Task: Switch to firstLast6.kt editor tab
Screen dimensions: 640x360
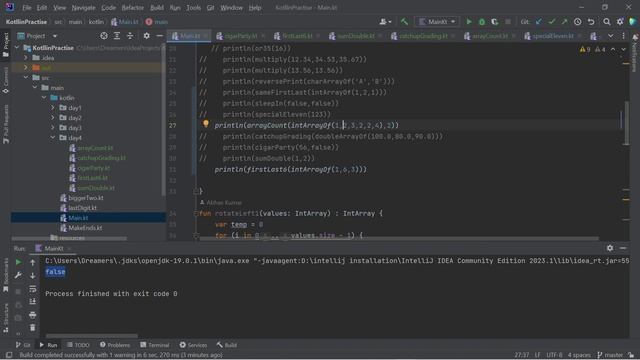Action: point(297,36)
